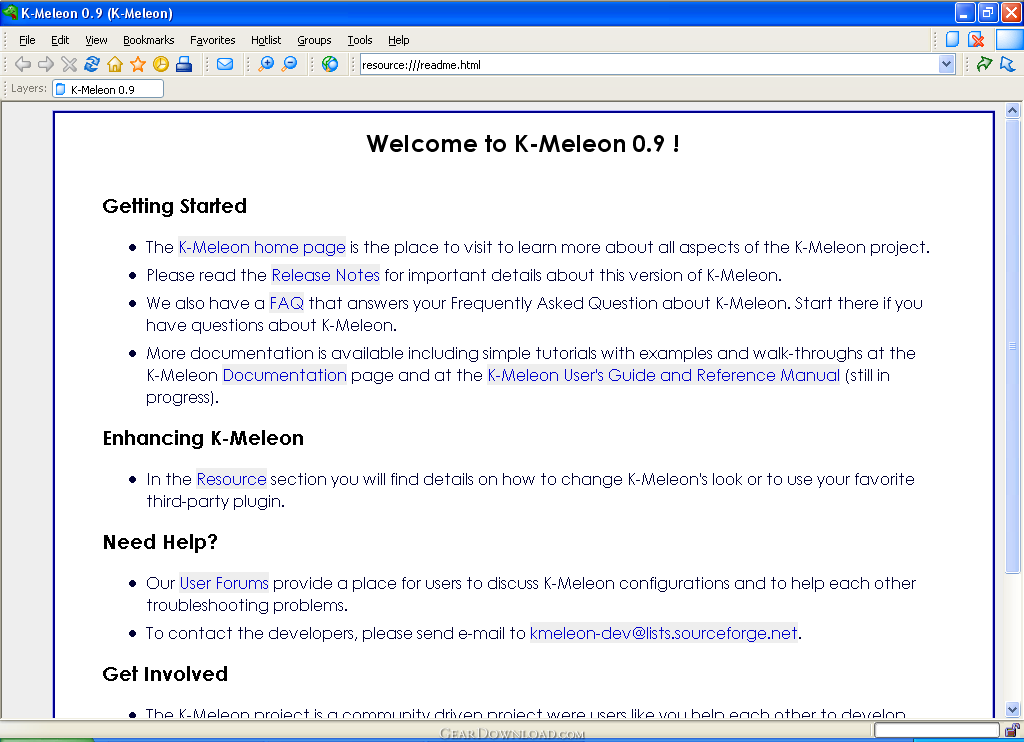Click the address bar URL field
Image resolution: width=1024 pixels, height=742 pixels.
tap(648, 64)
